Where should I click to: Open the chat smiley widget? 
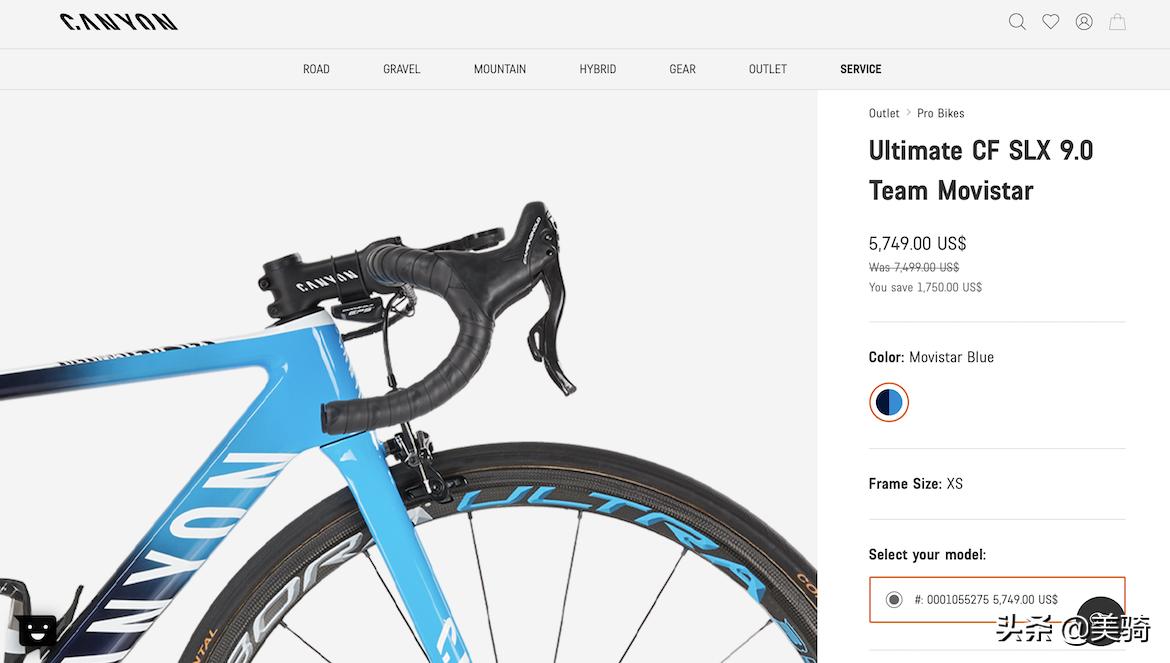point(37,632)
